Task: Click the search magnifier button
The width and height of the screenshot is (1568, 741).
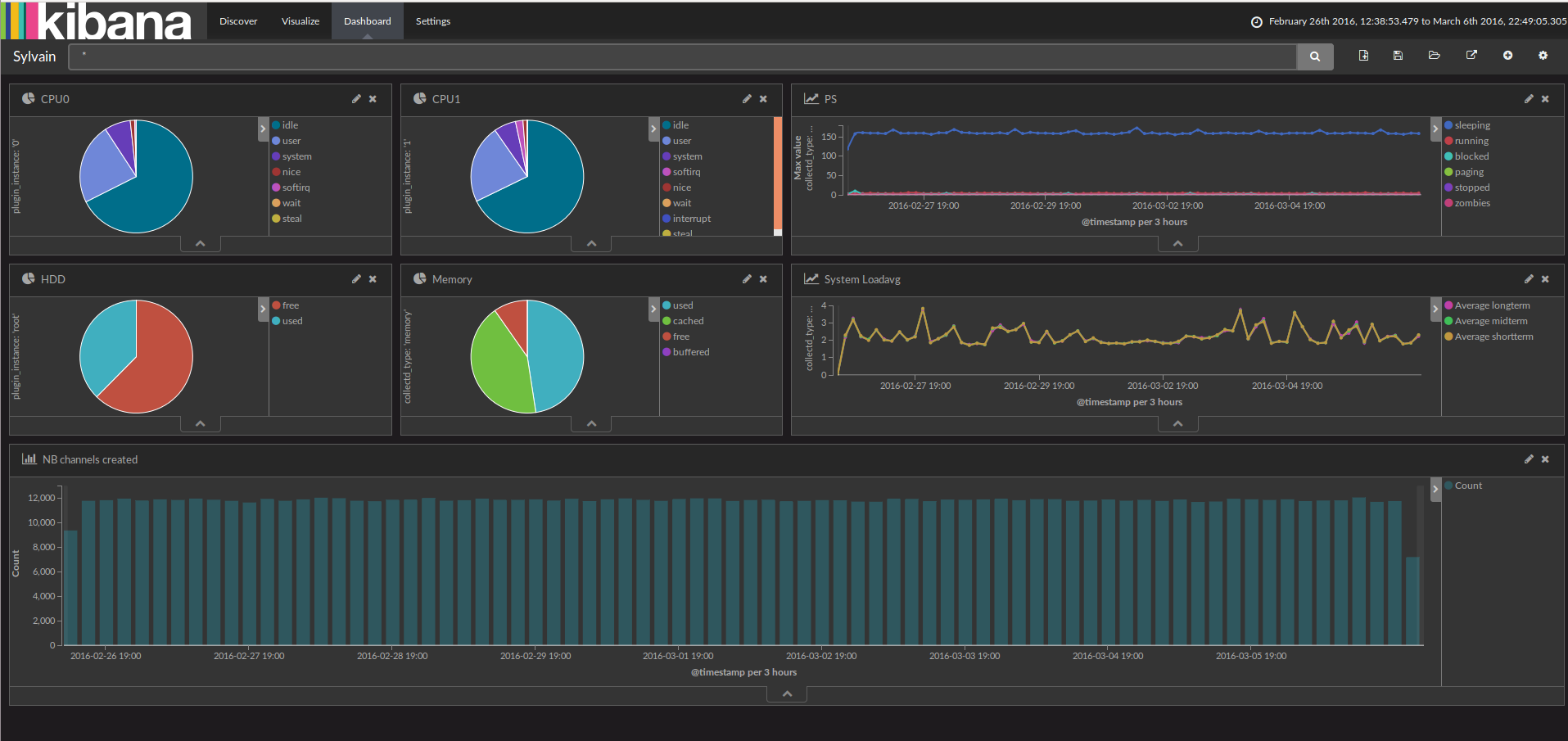Action: coord(1315,56)
